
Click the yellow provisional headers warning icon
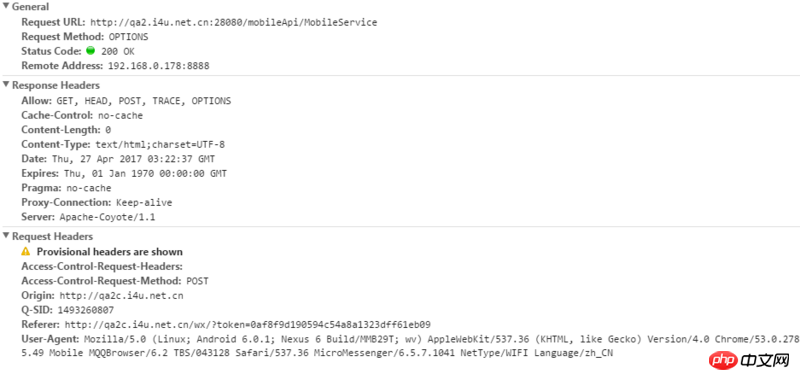pyautogui.click(x=26, y=251)
